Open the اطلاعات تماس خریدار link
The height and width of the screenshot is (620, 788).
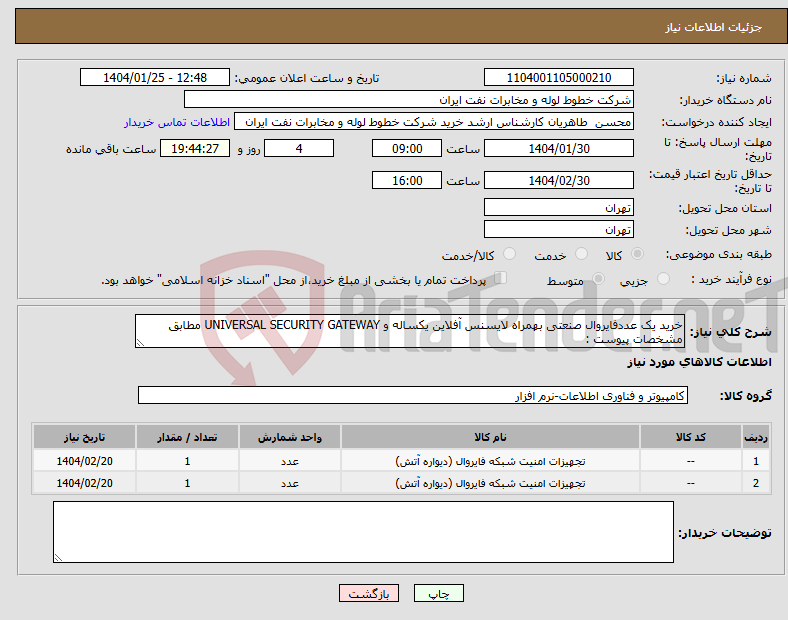coord(177,122)
